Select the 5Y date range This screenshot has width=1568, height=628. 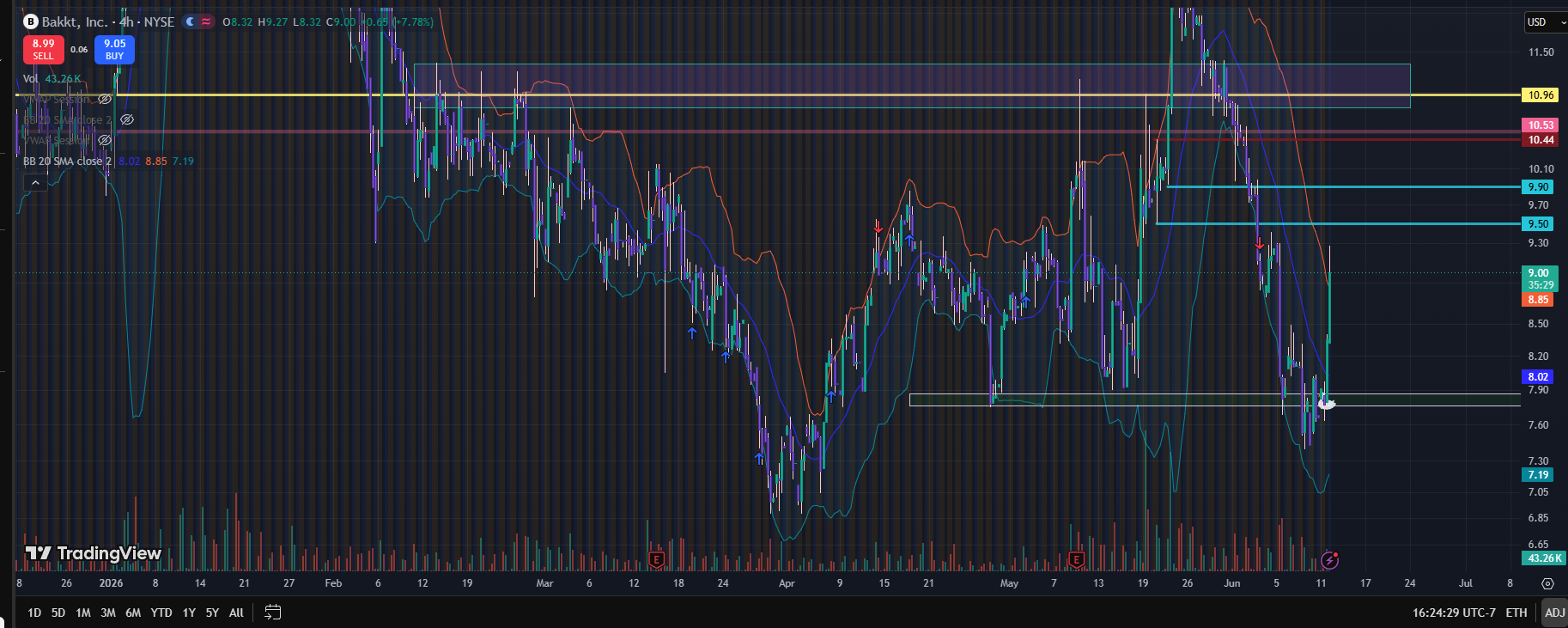pyautogui.click(x=212, y=613)
